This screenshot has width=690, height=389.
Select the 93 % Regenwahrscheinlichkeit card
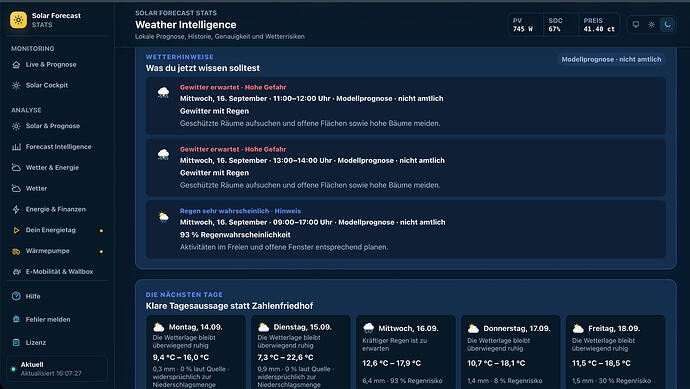406,229
